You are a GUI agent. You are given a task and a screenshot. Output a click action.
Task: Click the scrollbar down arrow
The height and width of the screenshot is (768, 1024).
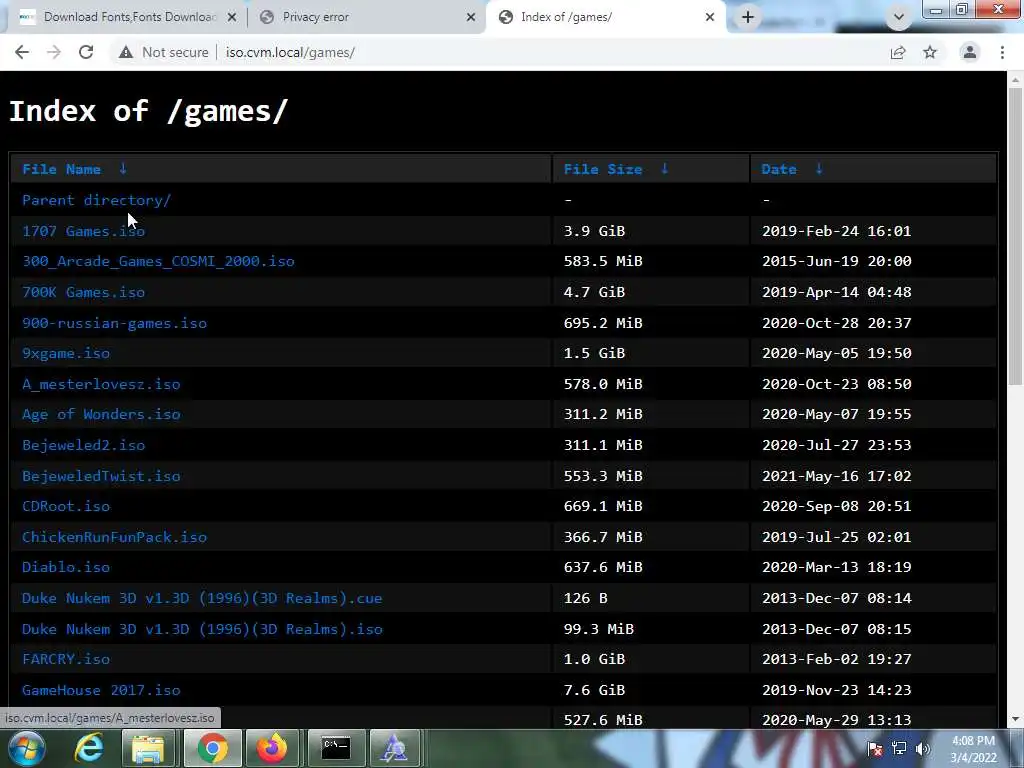point(1016,719)
